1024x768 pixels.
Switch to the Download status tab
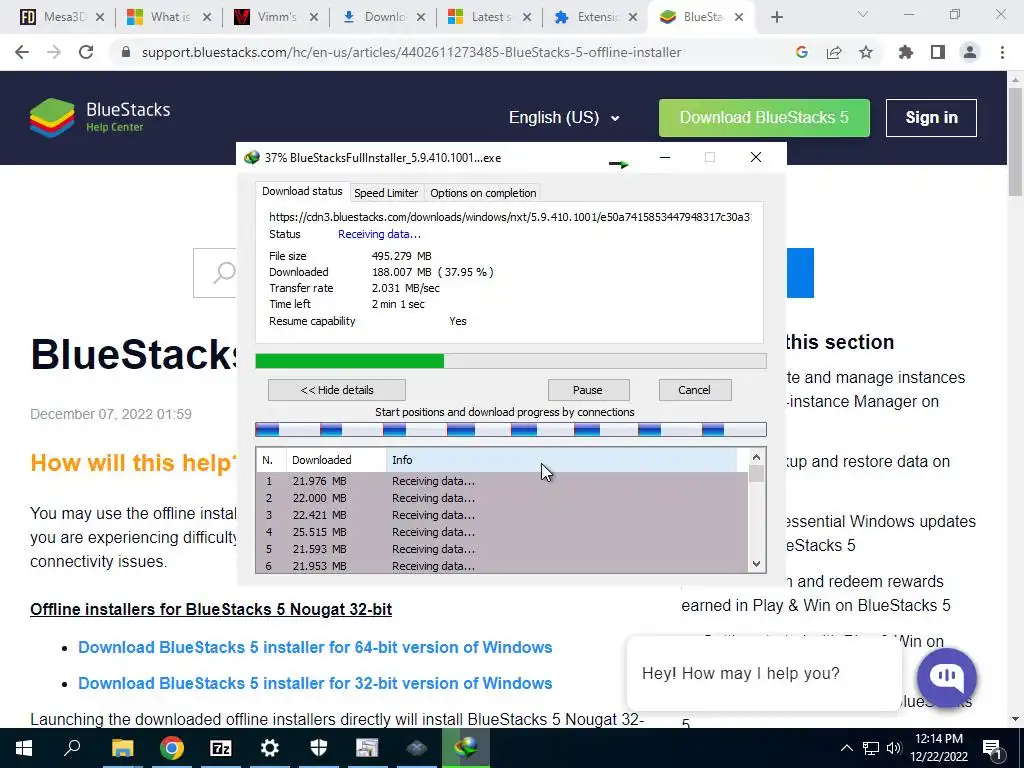[x=302, y=191]
